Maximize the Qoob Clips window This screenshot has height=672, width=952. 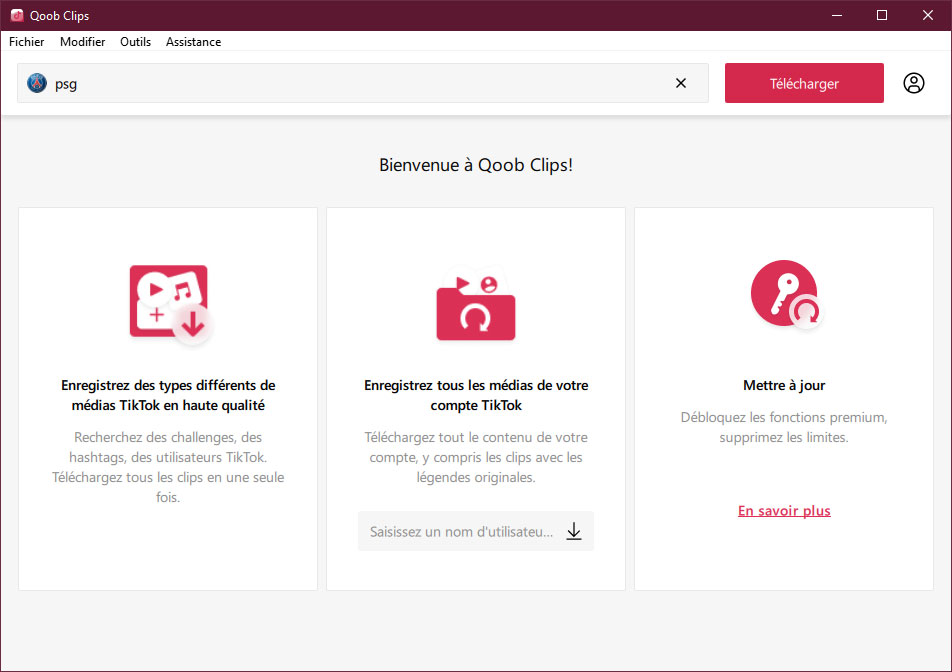pyautogui.click(x=882, y=15)
